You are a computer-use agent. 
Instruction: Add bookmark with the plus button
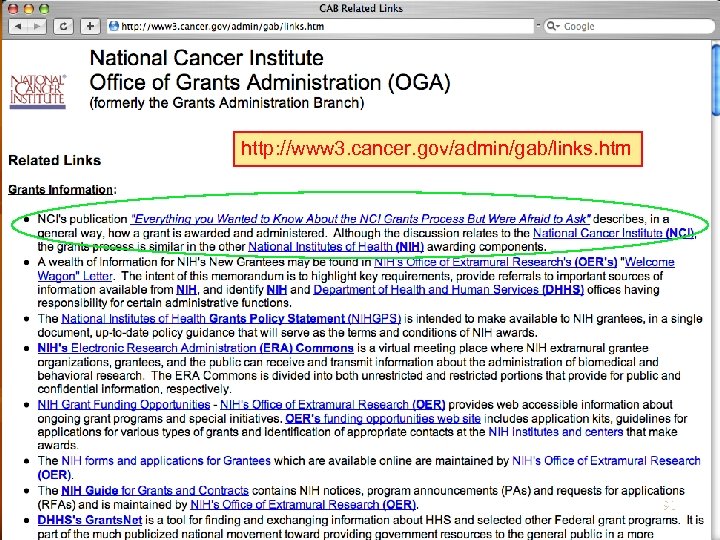pyautogui.click(x=90, y=26)
